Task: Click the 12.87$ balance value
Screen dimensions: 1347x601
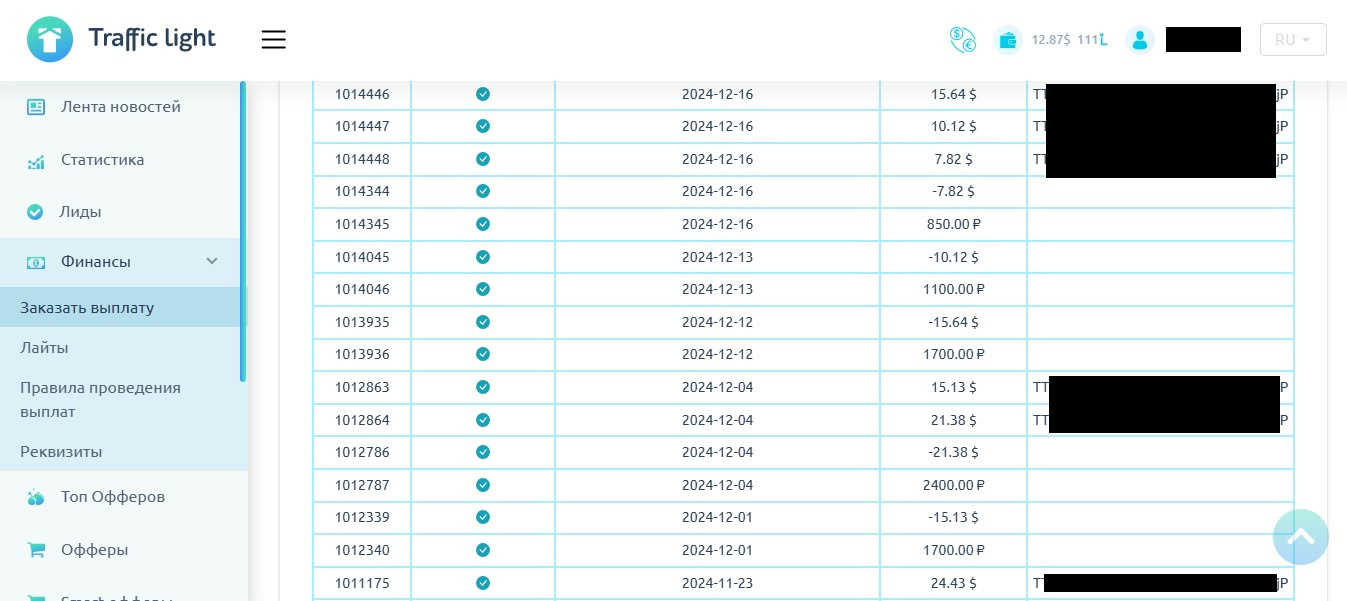Action: (x=1051, y=40)
